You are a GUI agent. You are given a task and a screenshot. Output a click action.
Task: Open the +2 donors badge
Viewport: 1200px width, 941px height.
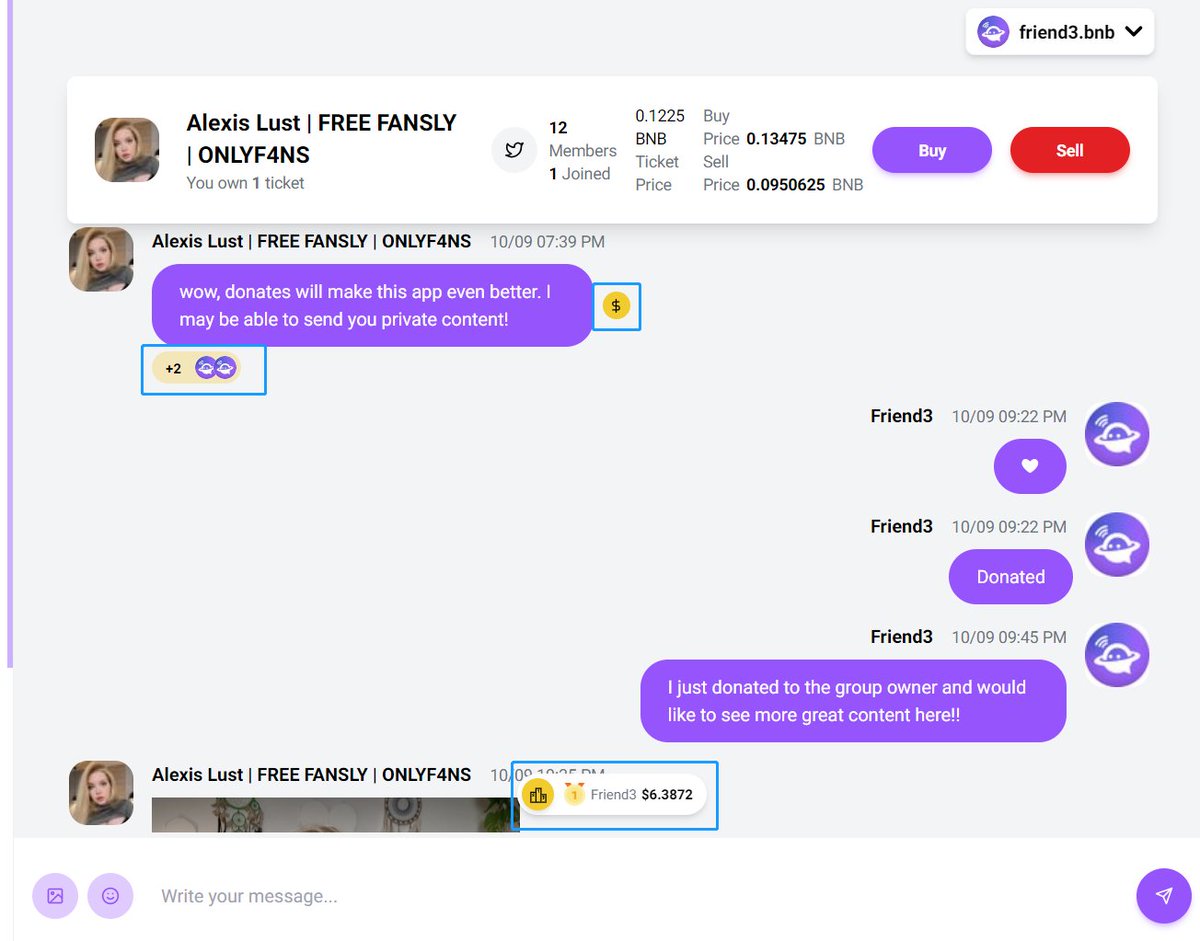[197, 368]
